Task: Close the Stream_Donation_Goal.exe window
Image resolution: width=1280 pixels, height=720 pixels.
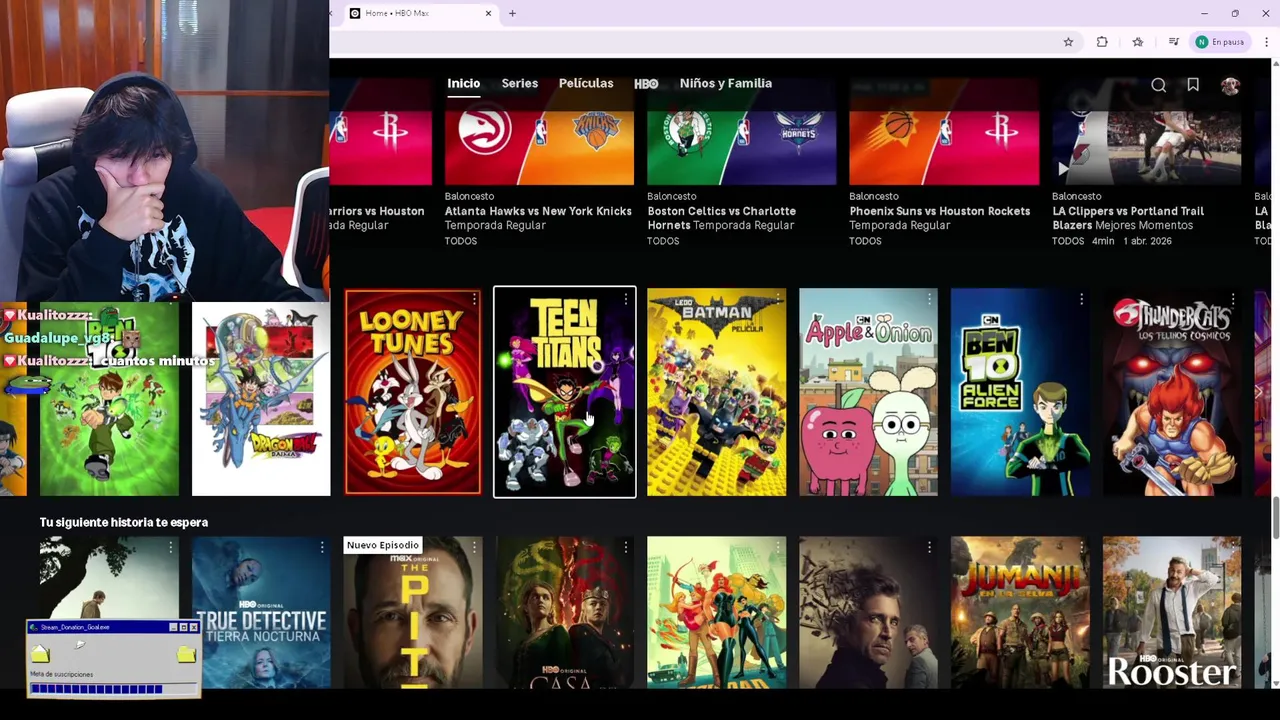Action: [x=194, y=627]
